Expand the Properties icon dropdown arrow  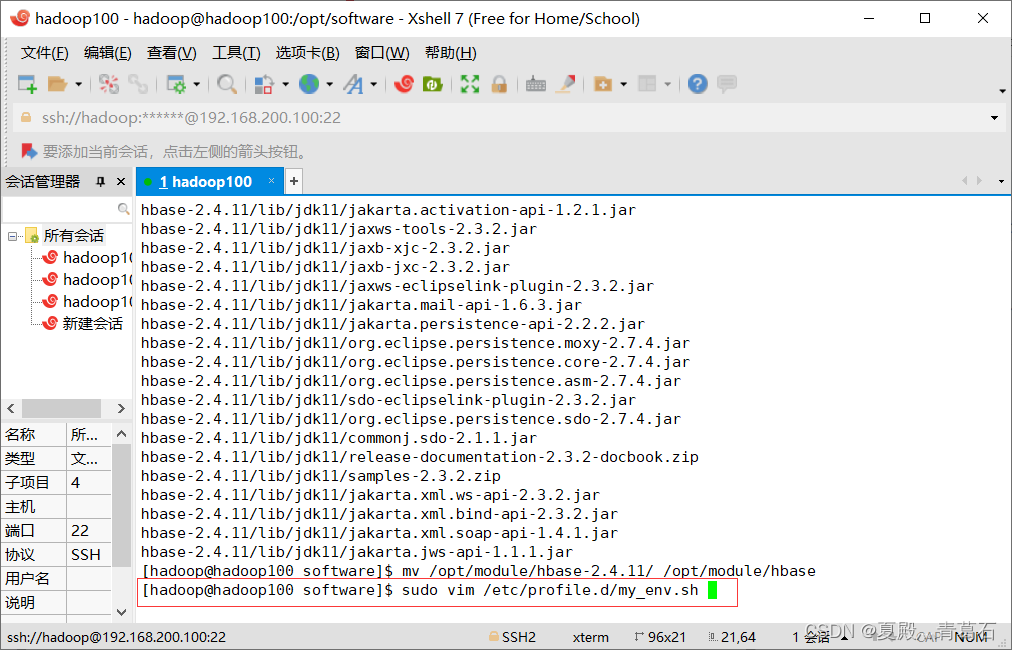pos(196,84)
